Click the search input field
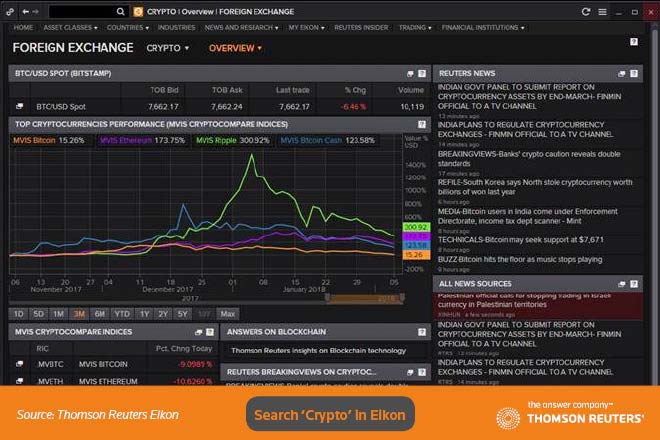The image size is (660, 440). coord(82,12)
